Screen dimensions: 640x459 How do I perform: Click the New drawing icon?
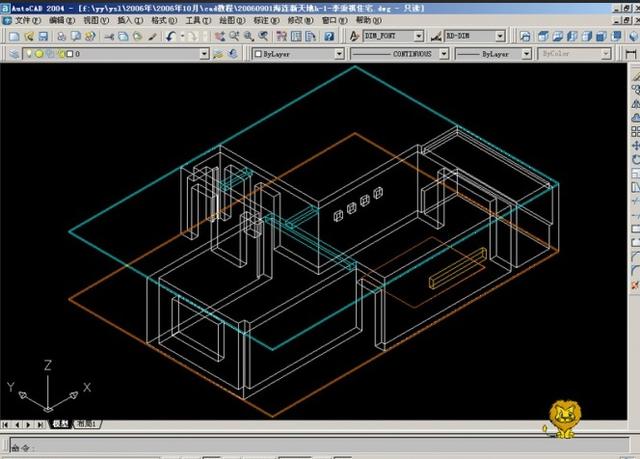[x=14, y=37]
